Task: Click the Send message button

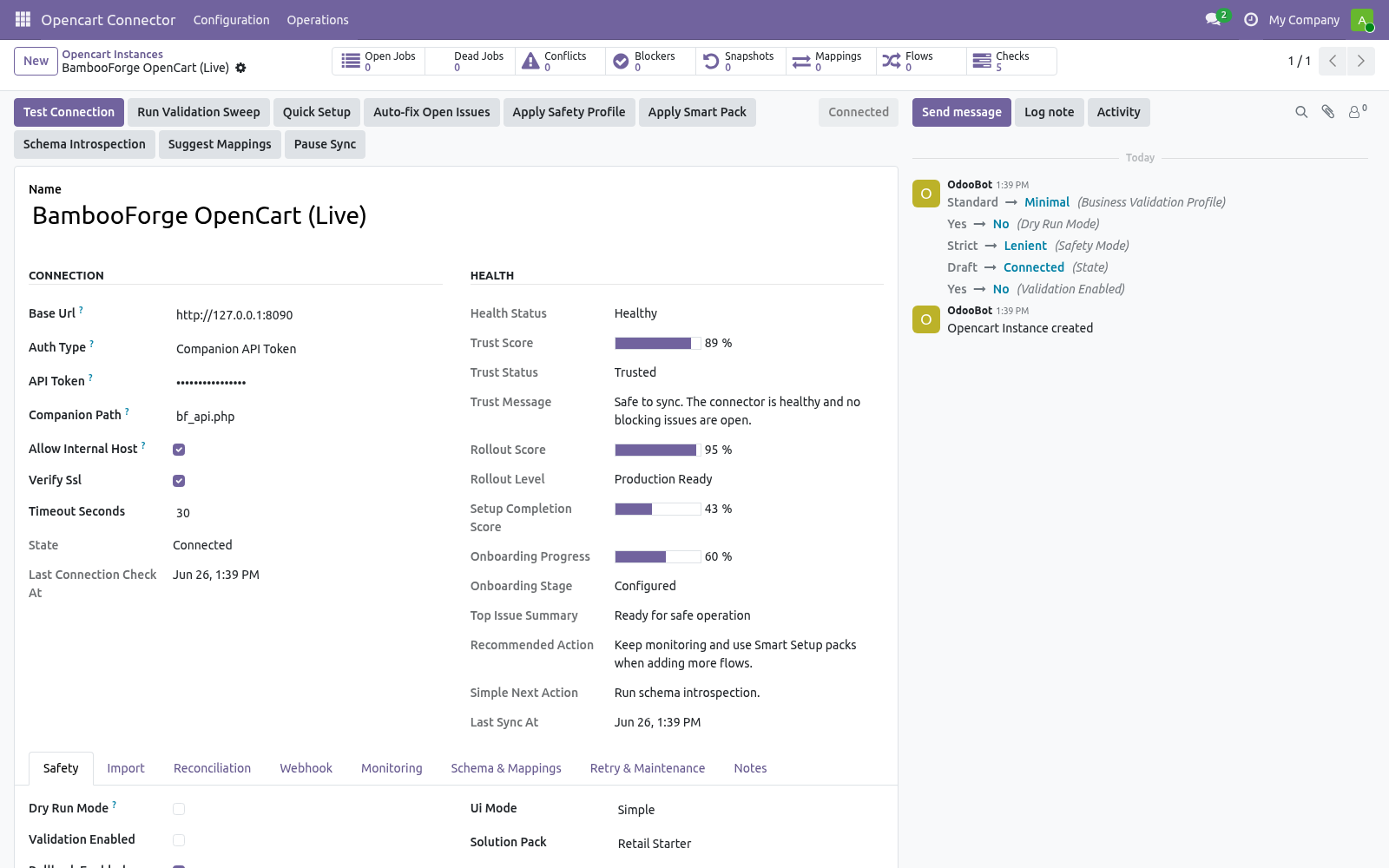Action: [x=961, y=112]
